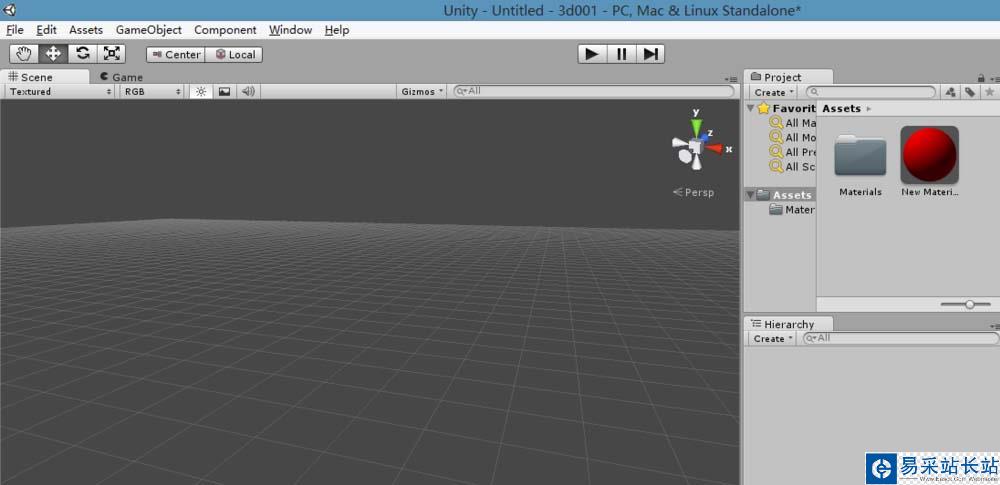Open the RGB render mode dropdown
This screenshot has height=485, width=1000.
pyautogui.click(x=152, y=91)
